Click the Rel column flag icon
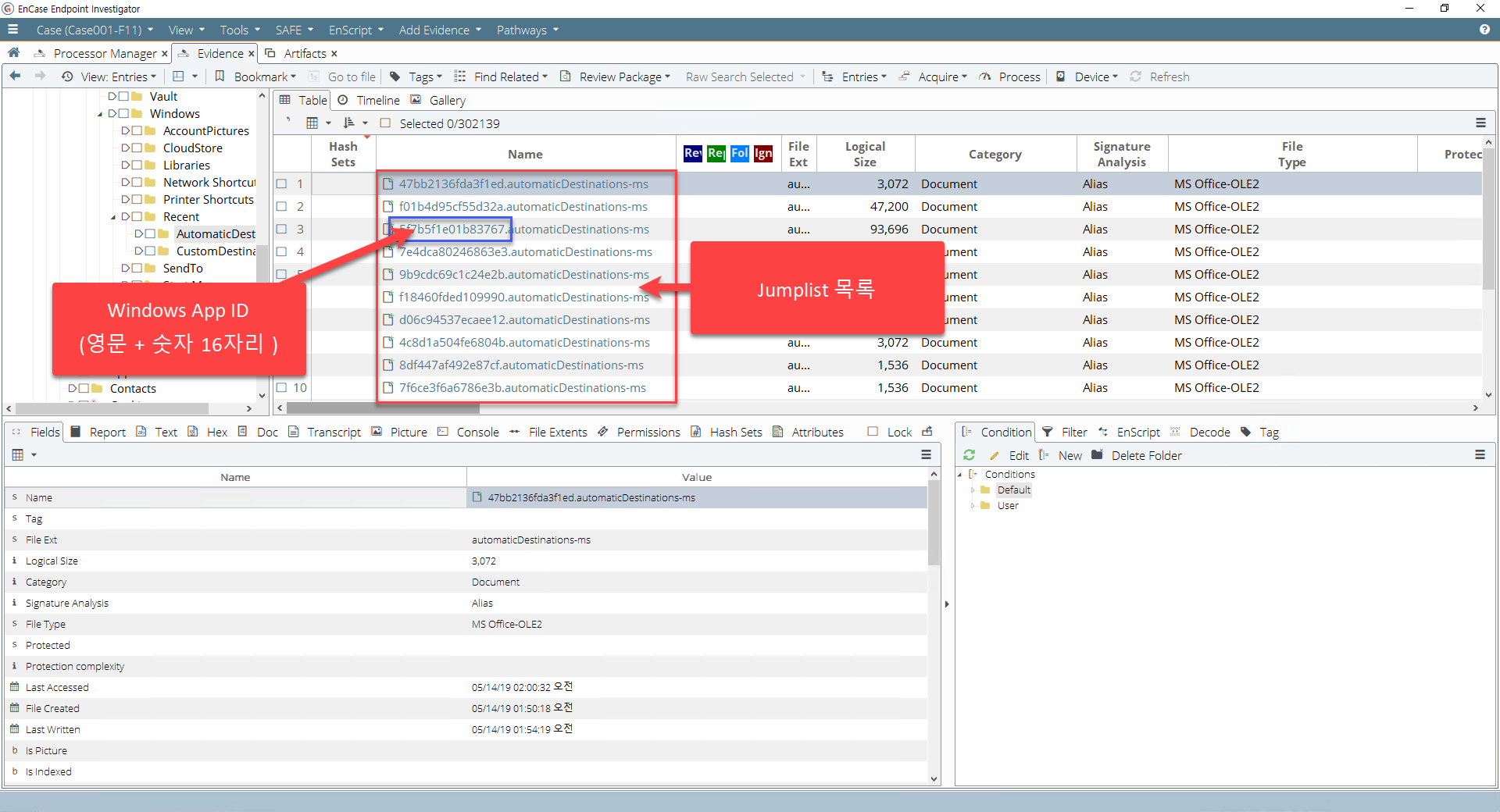 tap(716, 153)
